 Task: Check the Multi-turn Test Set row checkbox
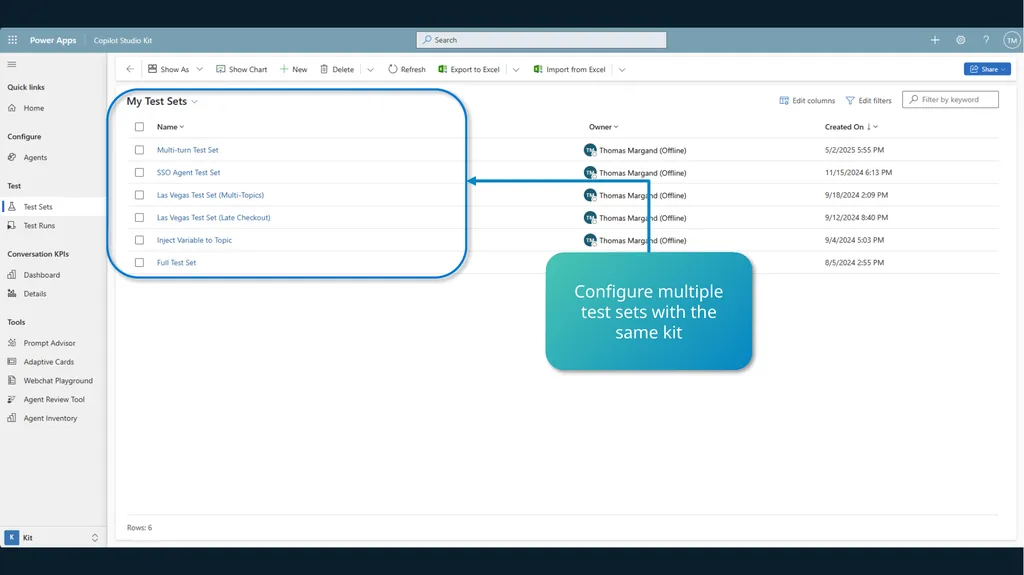click(139, 150)
